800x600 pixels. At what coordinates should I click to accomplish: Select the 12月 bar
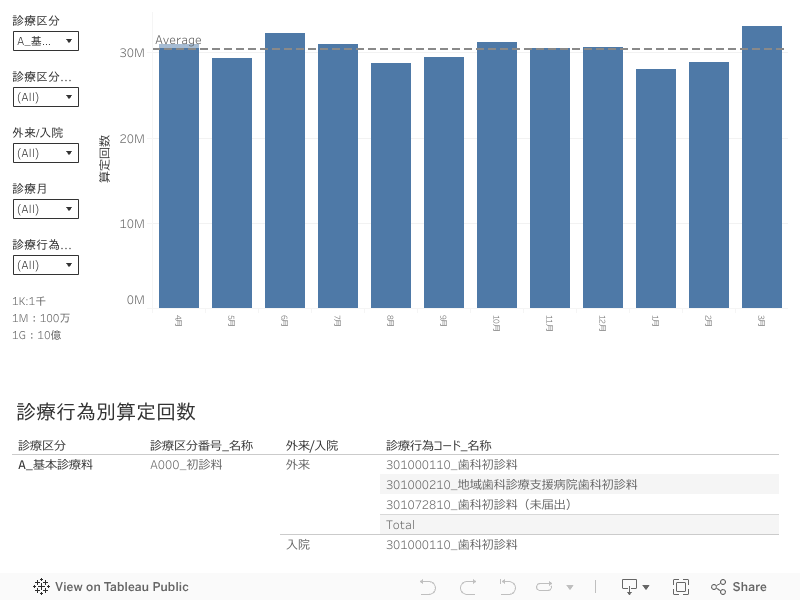point(603,178)
